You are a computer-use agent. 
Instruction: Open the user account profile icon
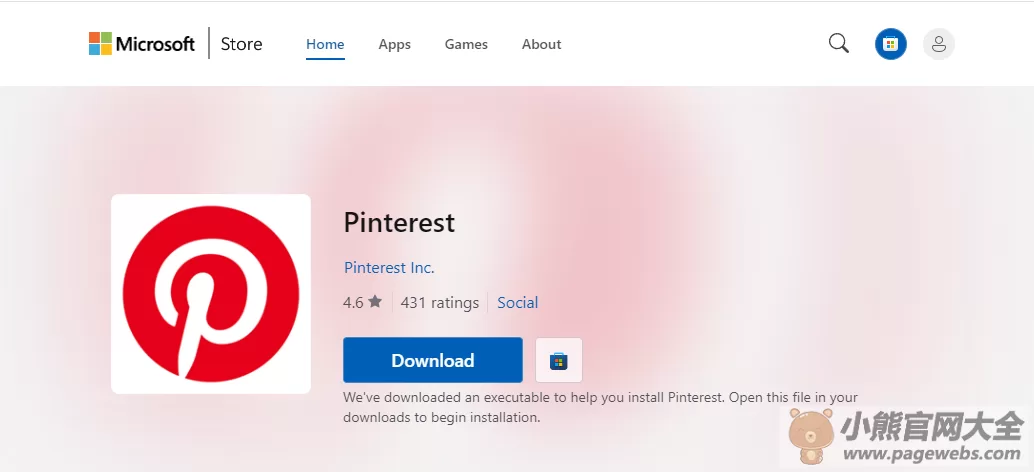(938, 44)
